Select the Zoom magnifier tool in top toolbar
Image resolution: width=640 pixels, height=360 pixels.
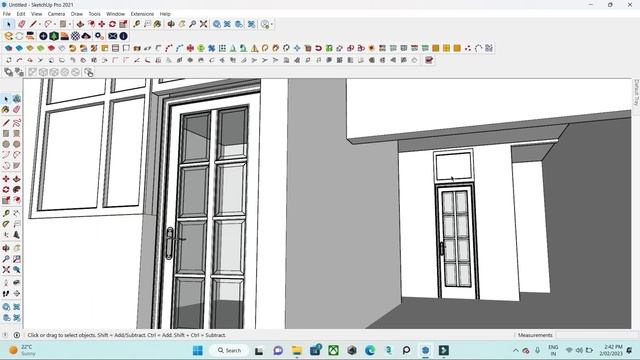point(193,24)
